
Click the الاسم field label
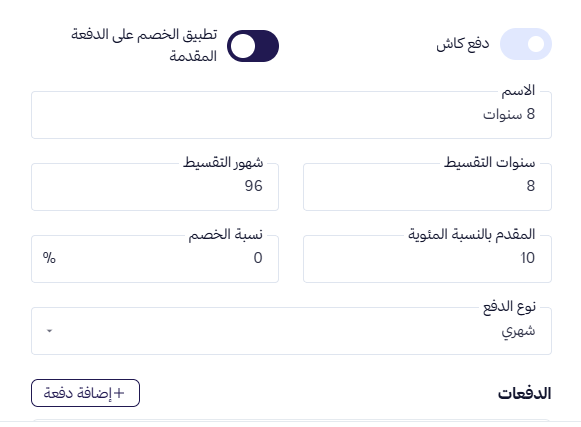(518, 90)
